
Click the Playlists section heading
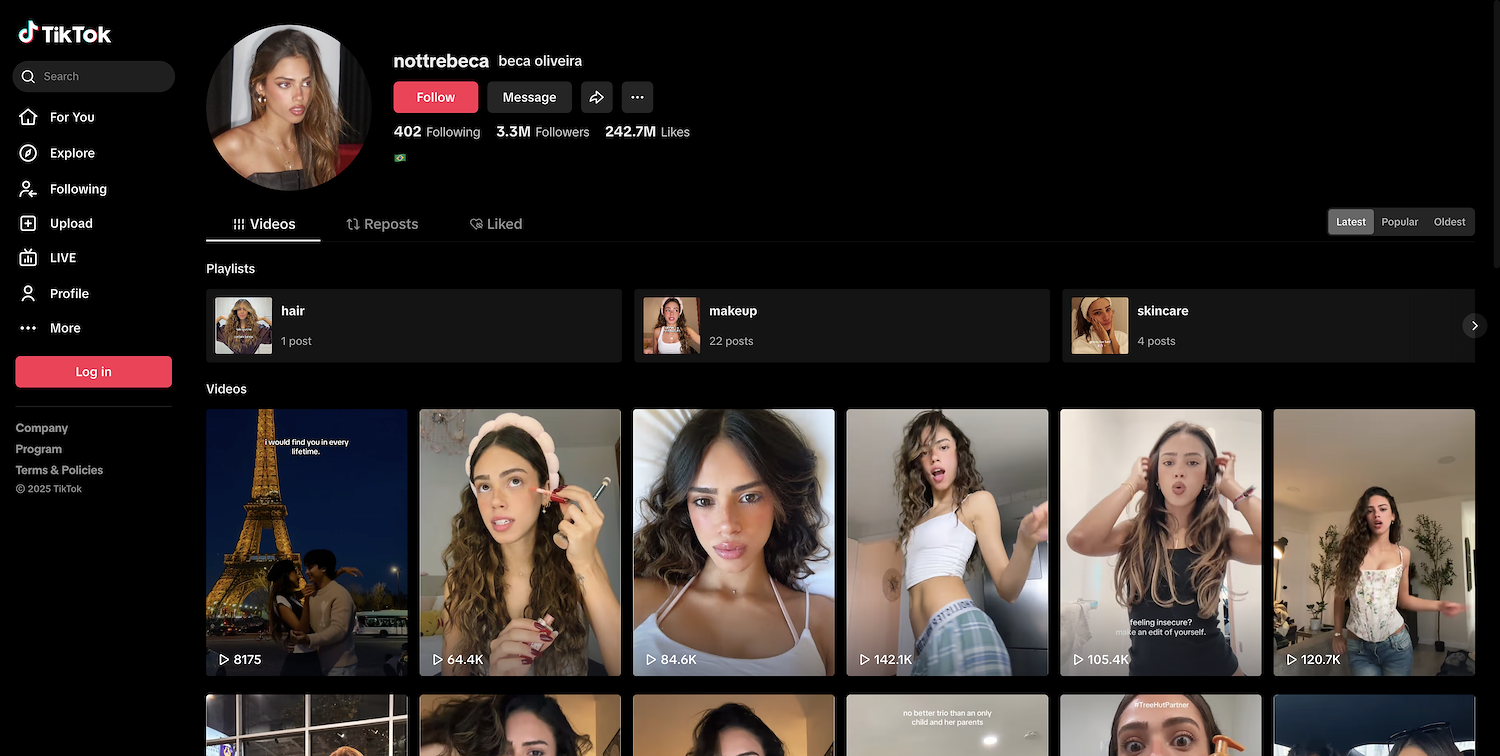coord(230,269)
